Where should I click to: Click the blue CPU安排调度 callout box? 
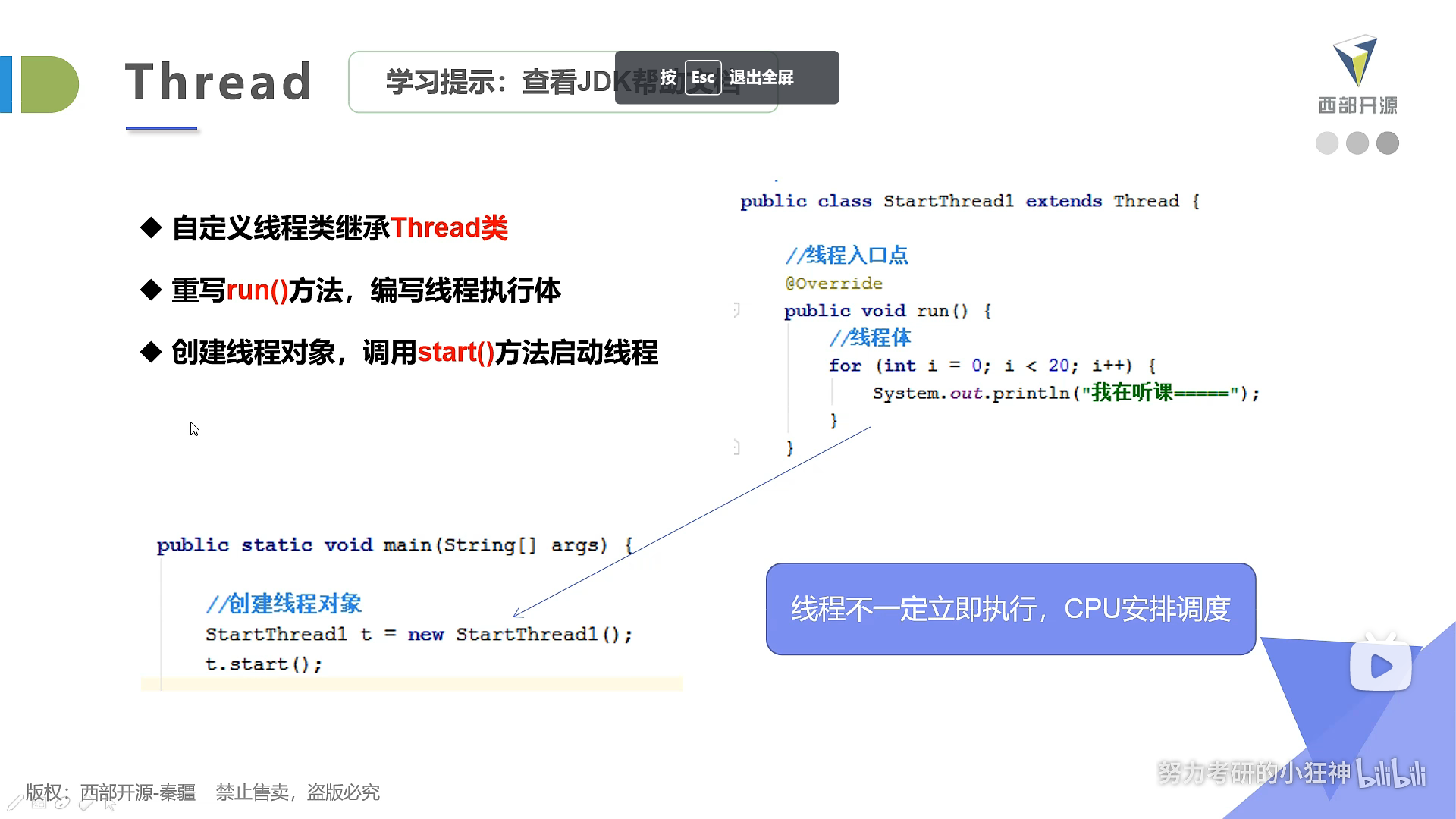1010,608
